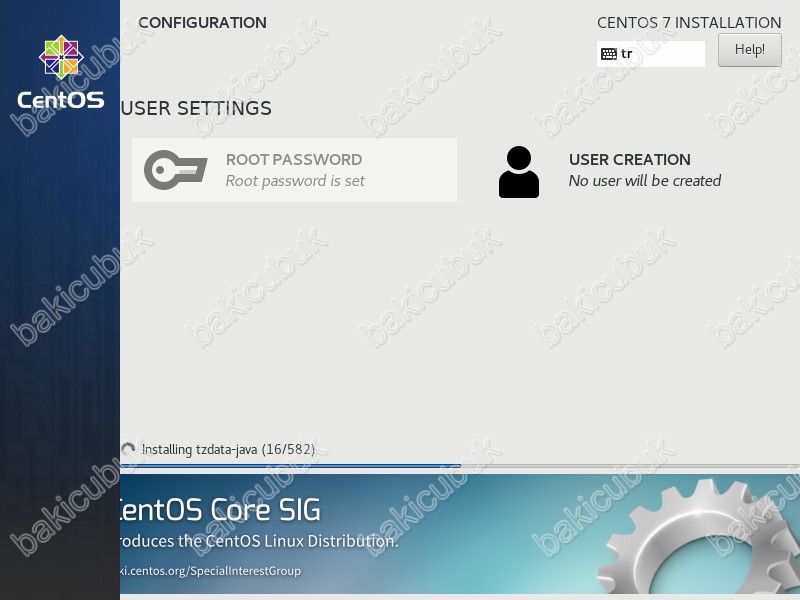Open the ROOT PASSWORD setting
Image resolution: width=800 pixels, height=600 pixels.
(294, 170)
